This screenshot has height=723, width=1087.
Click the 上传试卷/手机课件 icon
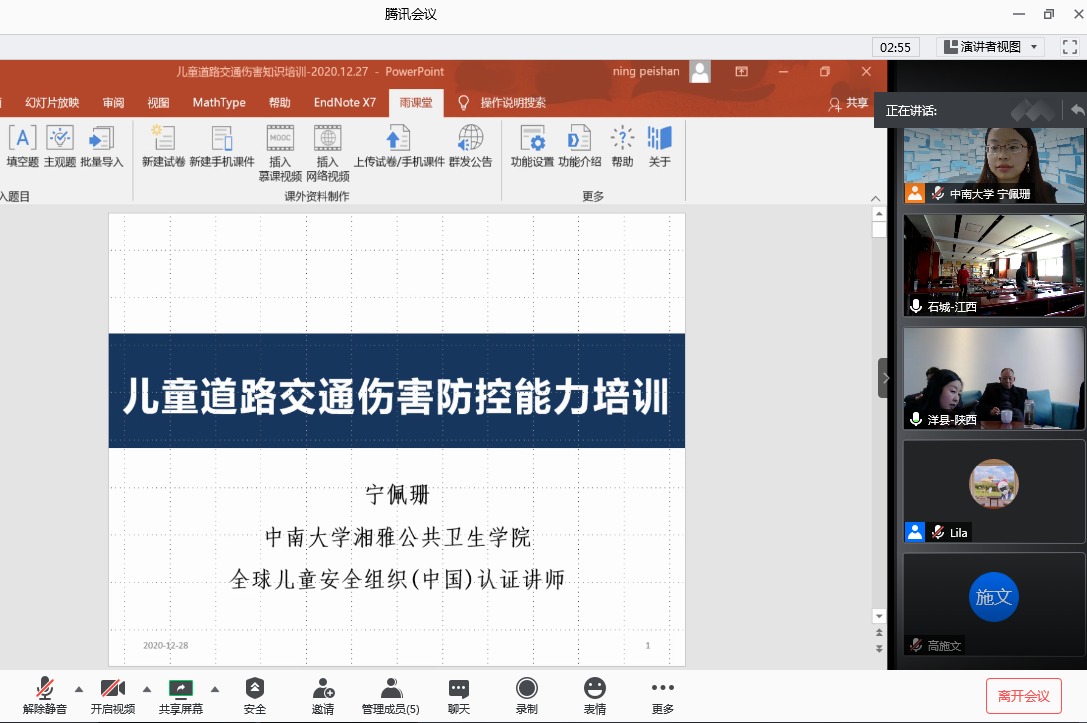[398, 140]
